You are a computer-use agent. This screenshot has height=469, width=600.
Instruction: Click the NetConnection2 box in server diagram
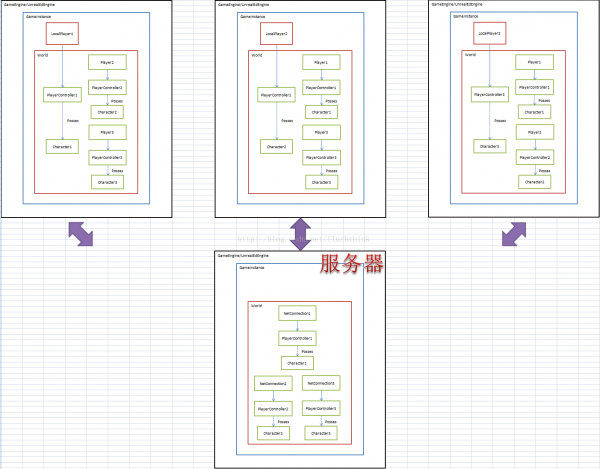273,383
